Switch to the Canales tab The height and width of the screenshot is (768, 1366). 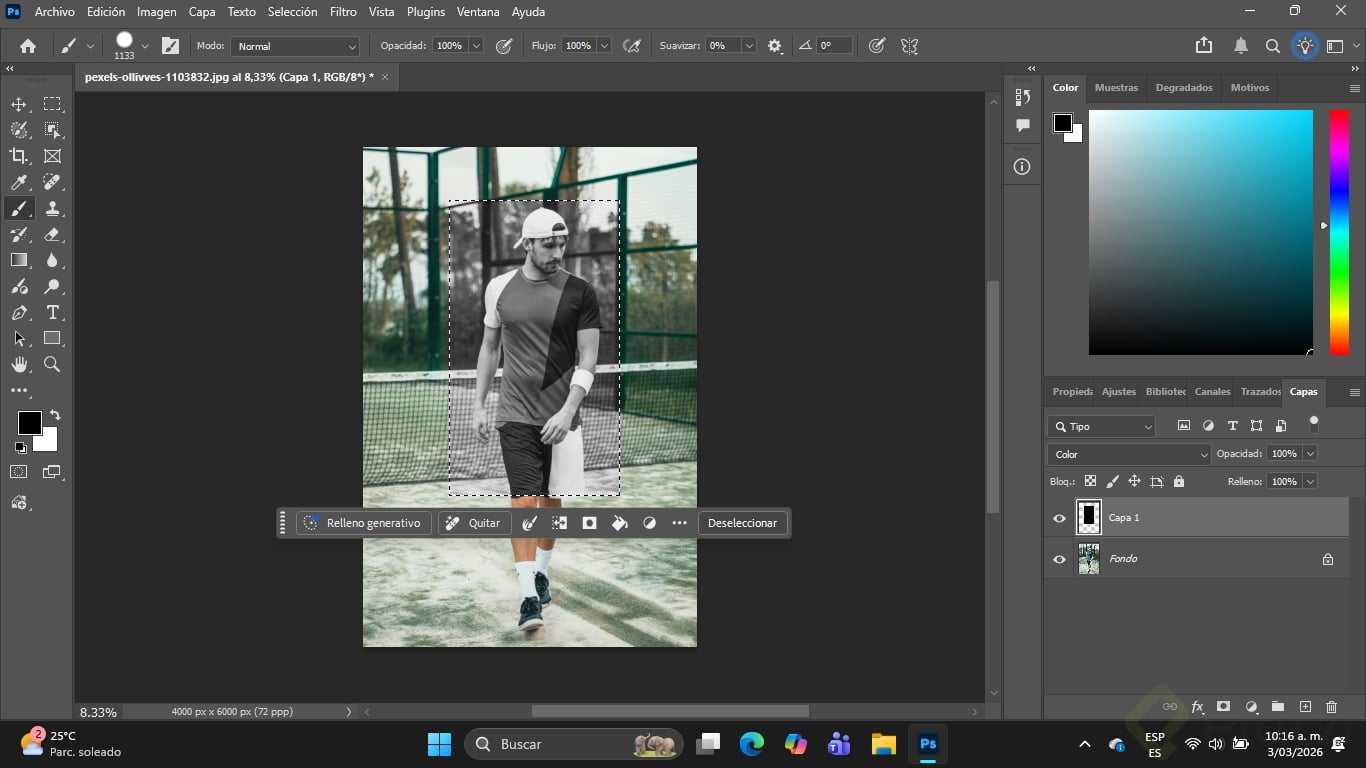(x=1212, y=392)
